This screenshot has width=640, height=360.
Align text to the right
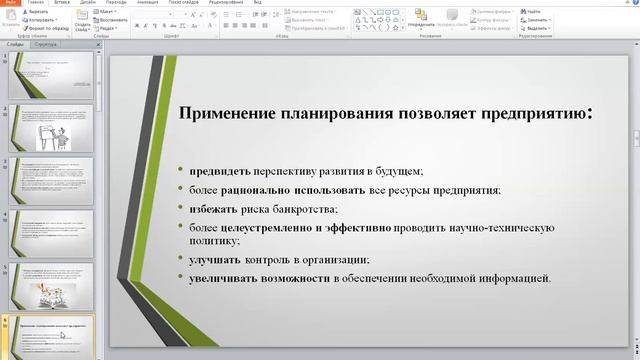pos(244,26)
